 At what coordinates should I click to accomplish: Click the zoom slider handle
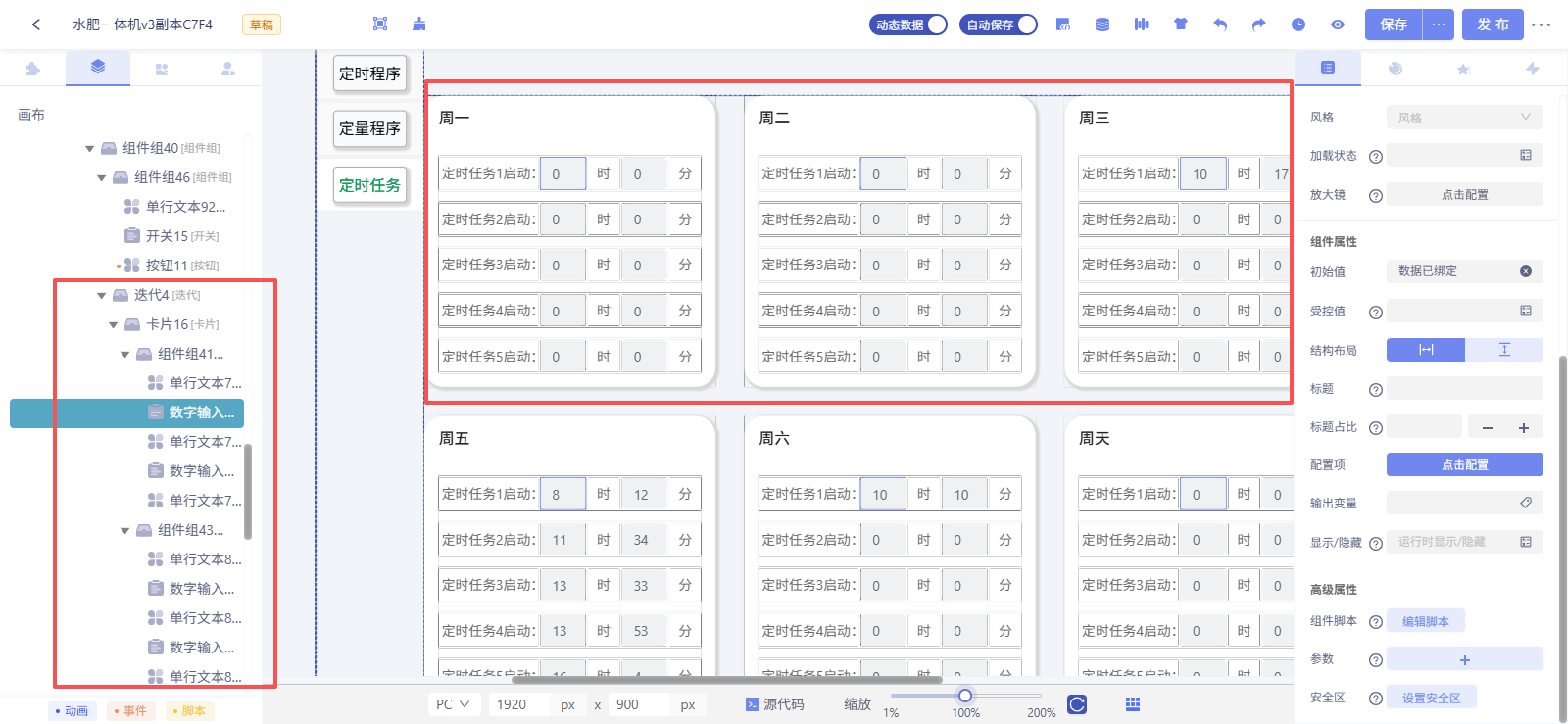(x=965, y=696)
